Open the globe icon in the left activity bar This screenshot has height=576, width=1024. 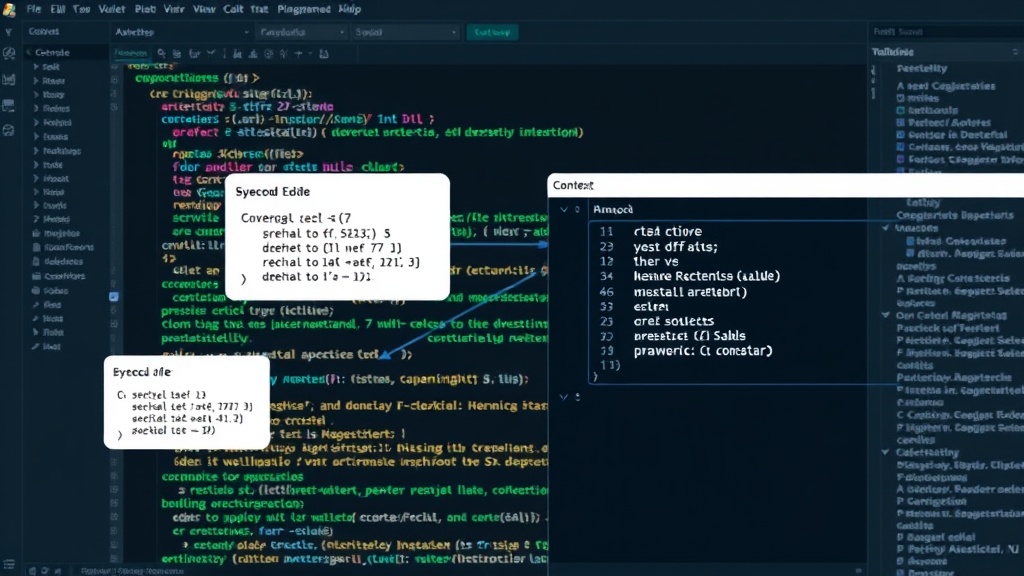(x=8, y=131)
